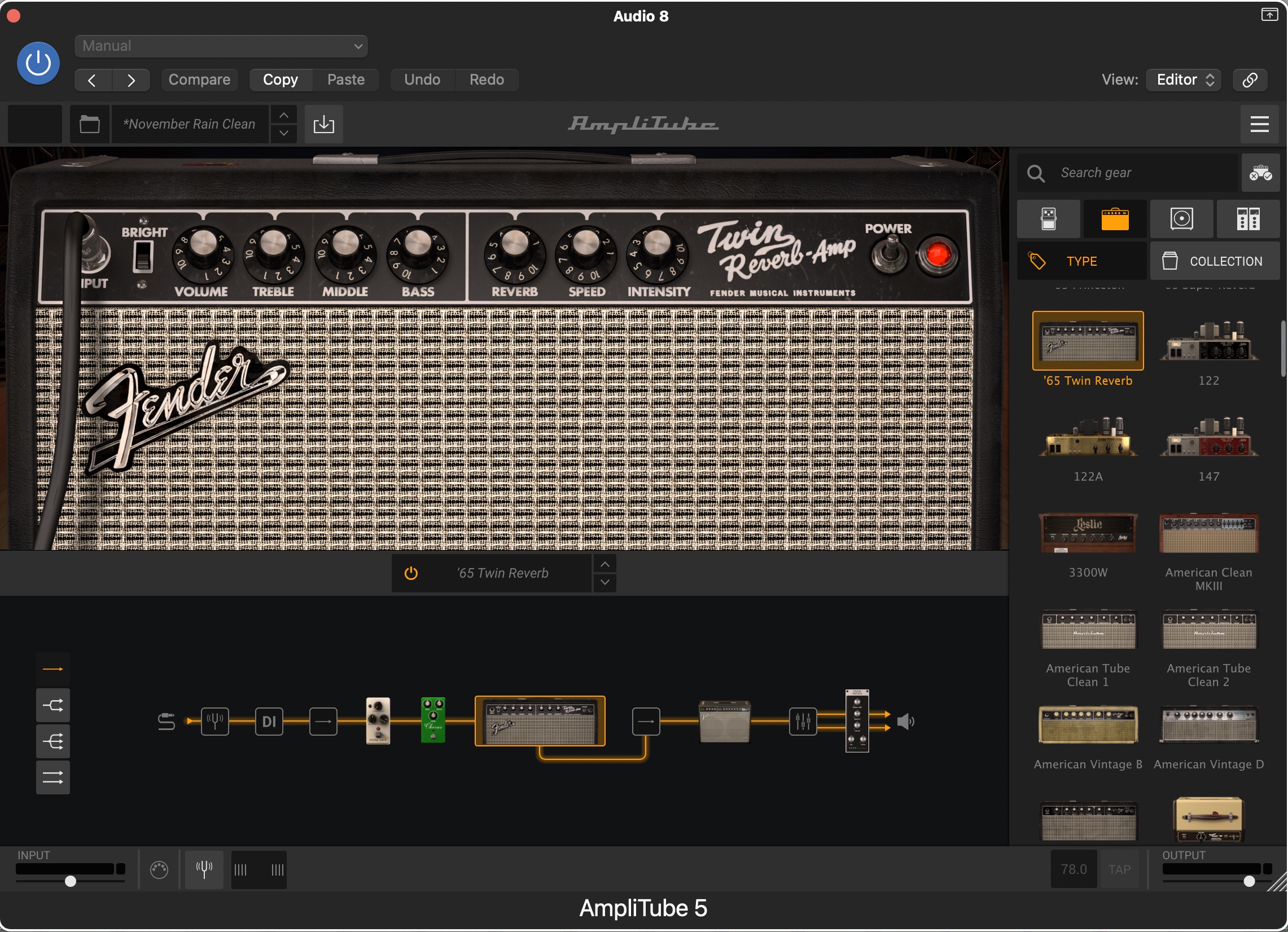Open the Manual preset dropdown
1288x932 pixels.
tap(221, 46)
